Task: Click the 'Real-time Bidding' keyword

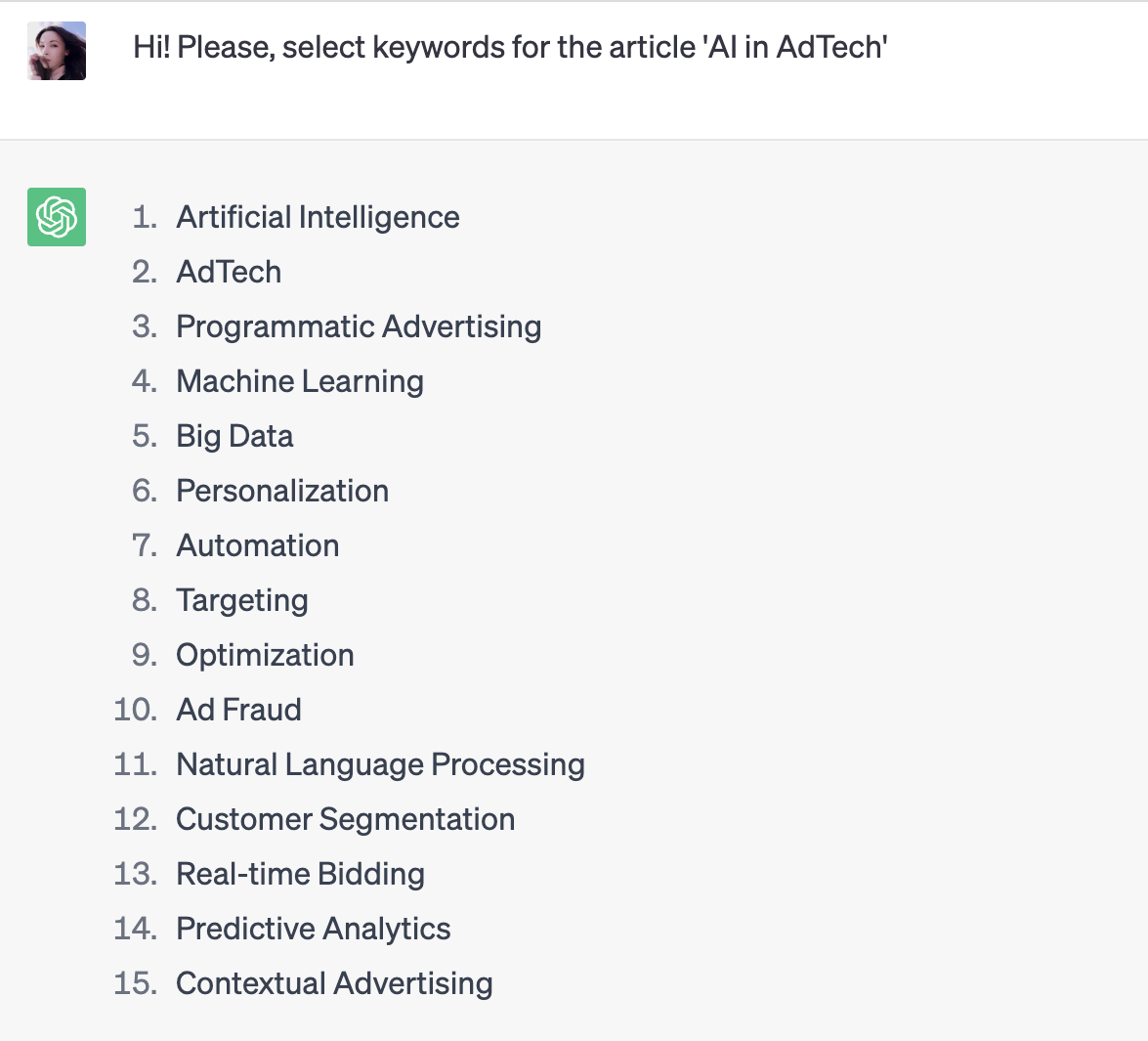Action: point(300,874)
